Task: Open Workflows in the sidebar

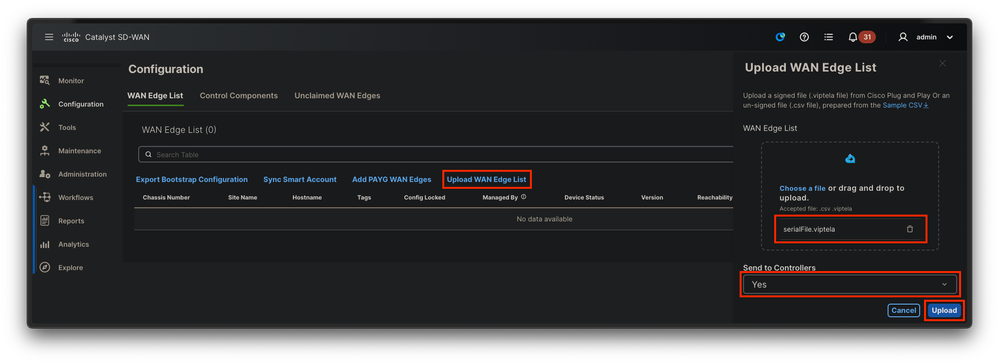Action: tap(75, 198)
